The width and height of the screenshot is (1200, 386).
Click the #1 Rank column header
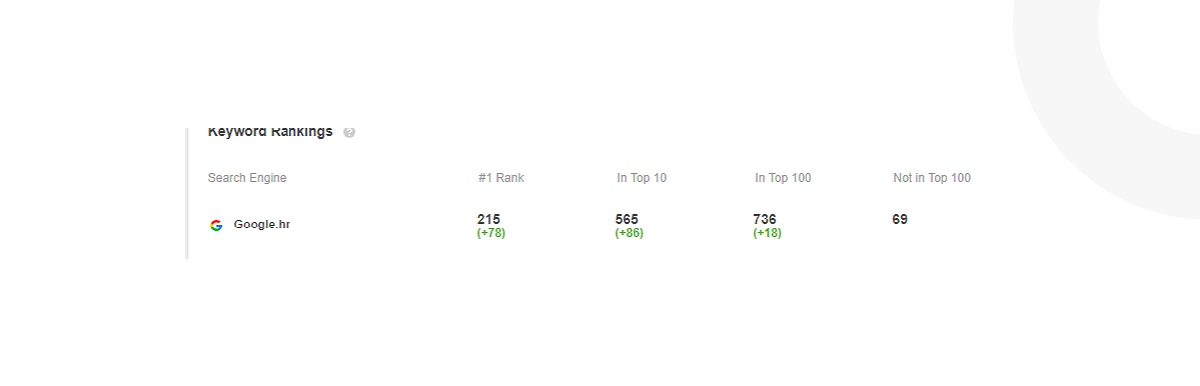click(x=501, y=178)
